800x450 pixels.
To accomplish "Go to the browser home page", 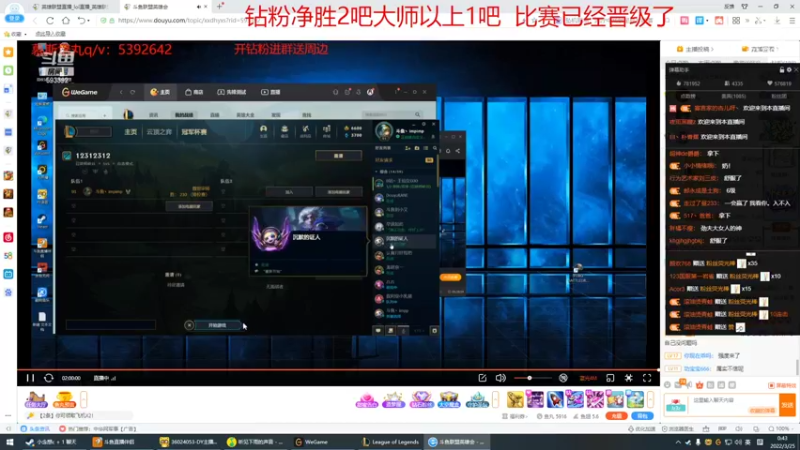I will (66, 20).
